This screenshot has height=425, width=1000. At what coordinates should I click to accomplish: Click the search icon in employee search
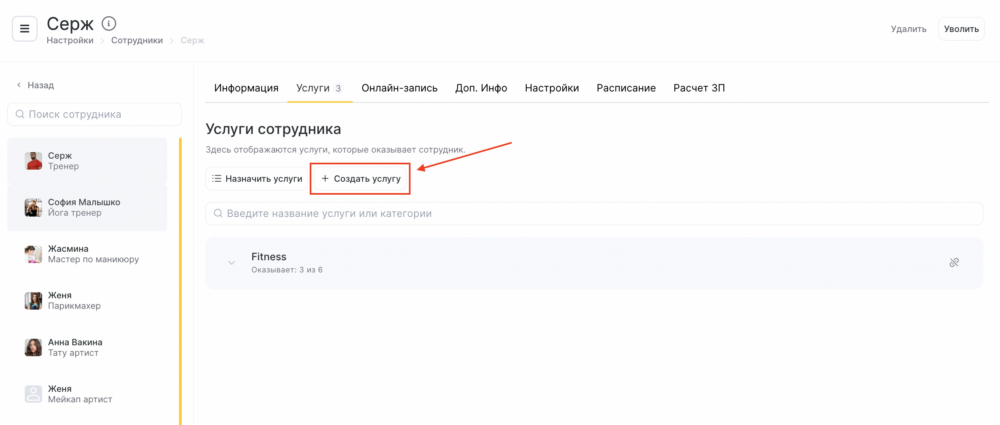coord(20,115)
